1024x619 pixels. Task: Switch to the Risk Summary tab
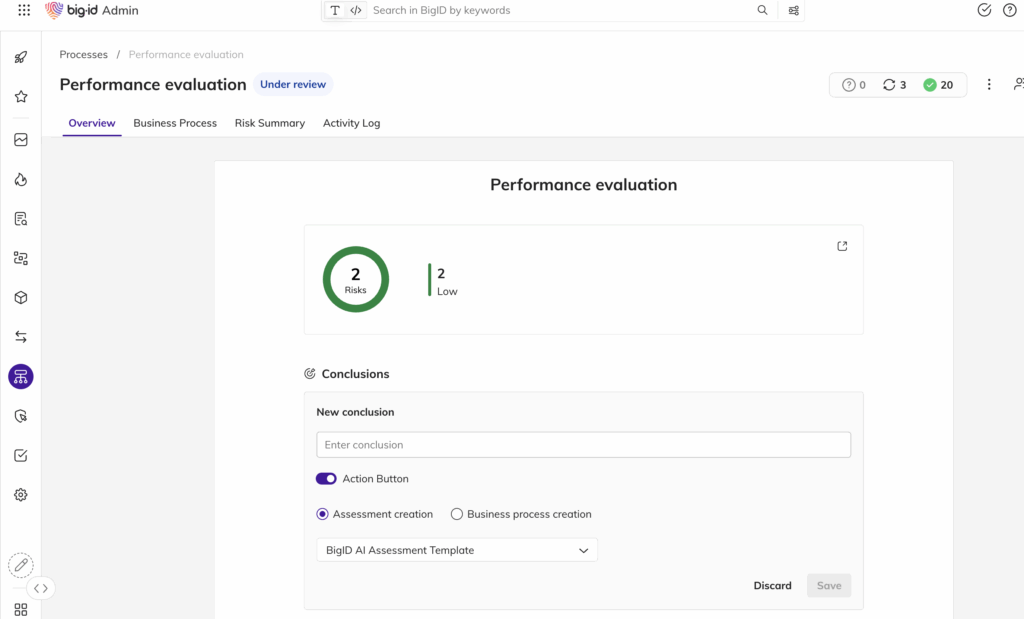click(269, 123)
